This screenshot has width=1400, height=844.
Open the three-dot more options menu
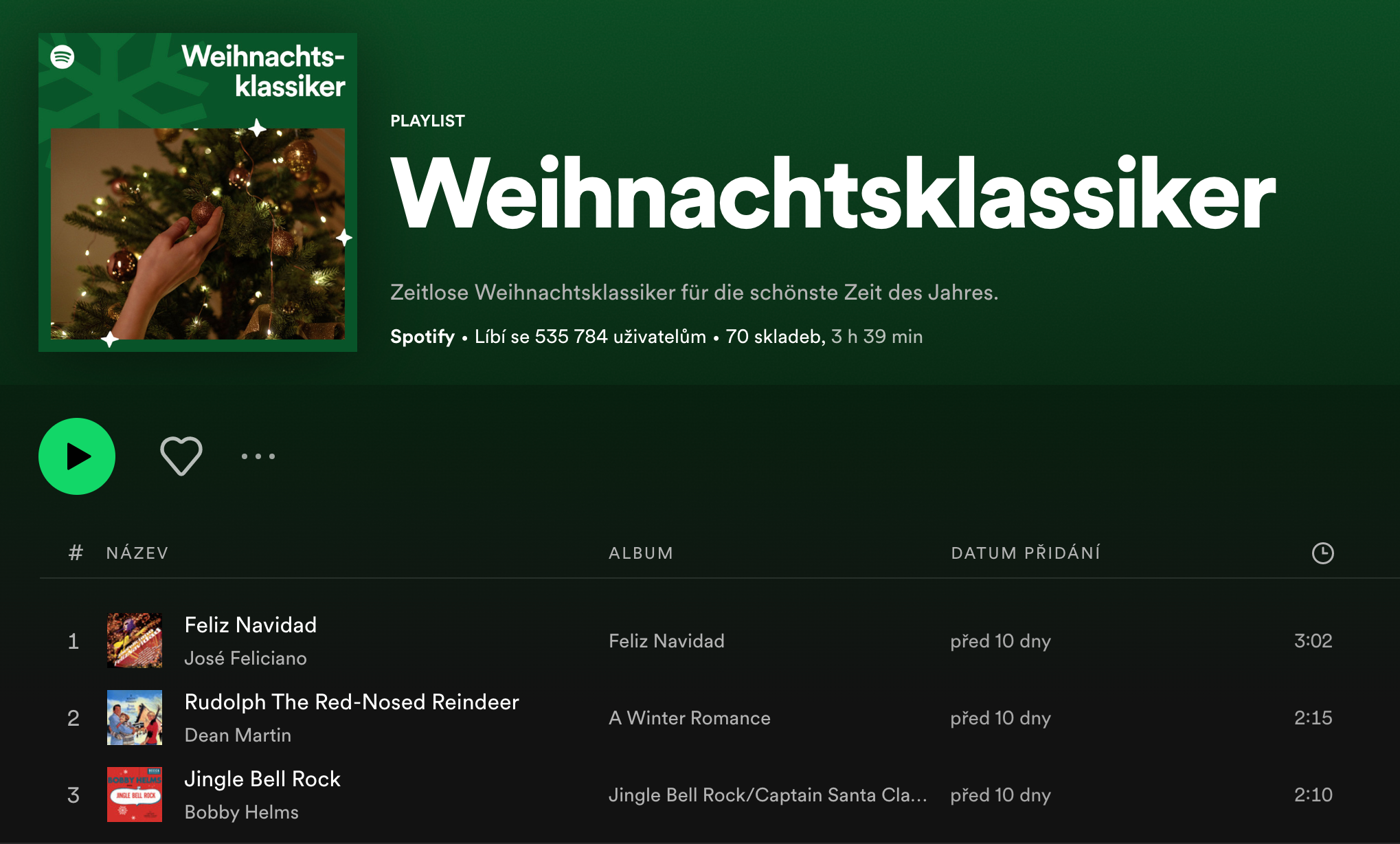[x=258, y=456]
